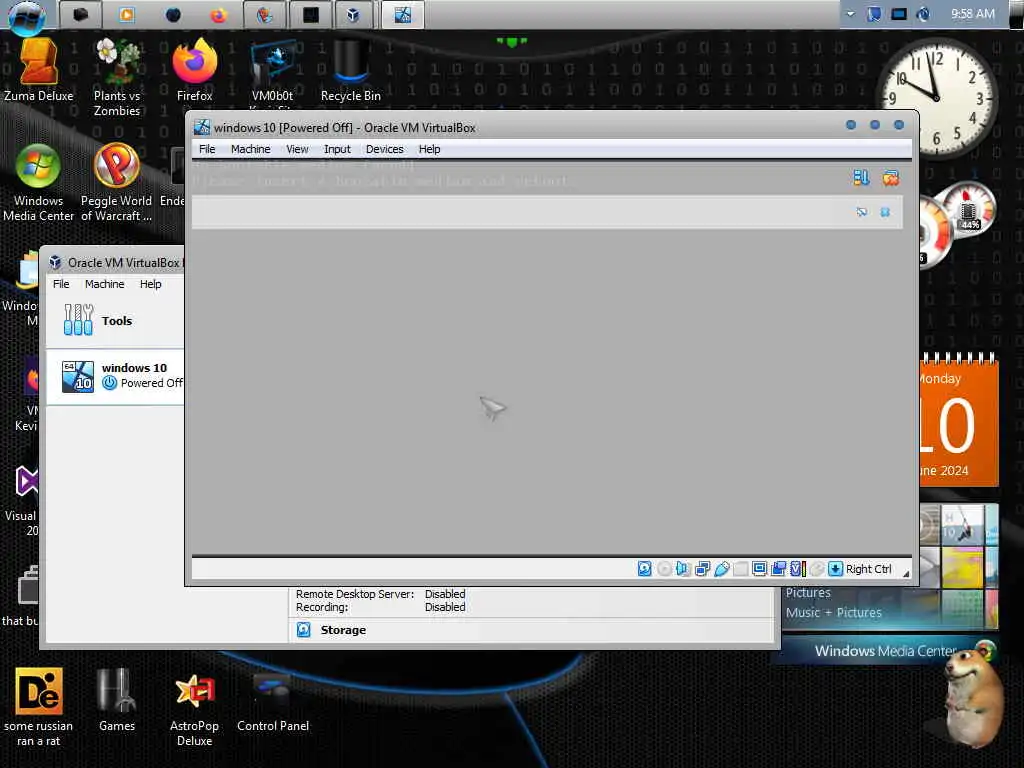Screen dimensions: 1024x768
Task: Click the taskbar clock showing 9:58 AM
Action: coord(972,14)
